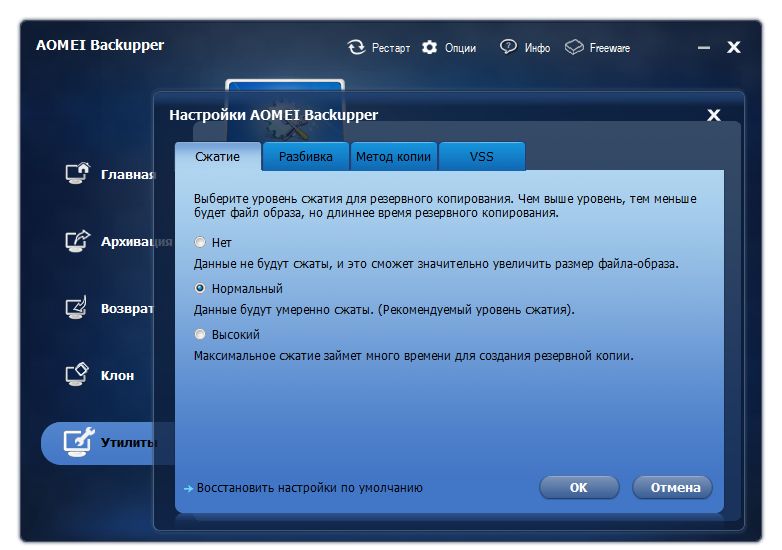Select the Нет compression radio button
The width and height of the screenshot is (782, 550).
click(x=199, y=242)
